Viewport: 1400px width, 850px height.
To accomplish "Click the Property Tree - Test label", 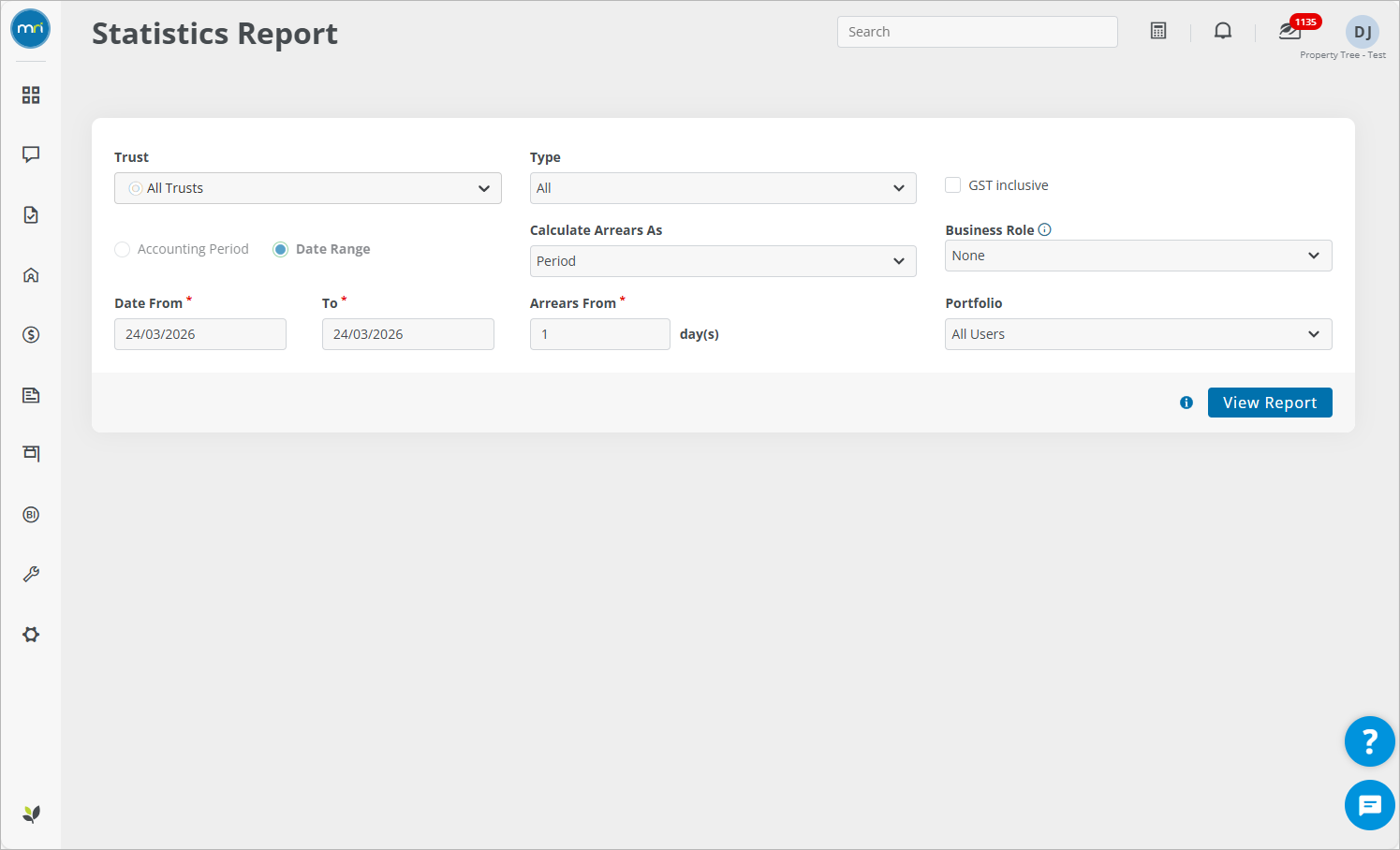I will click(x=1343, y=55).
